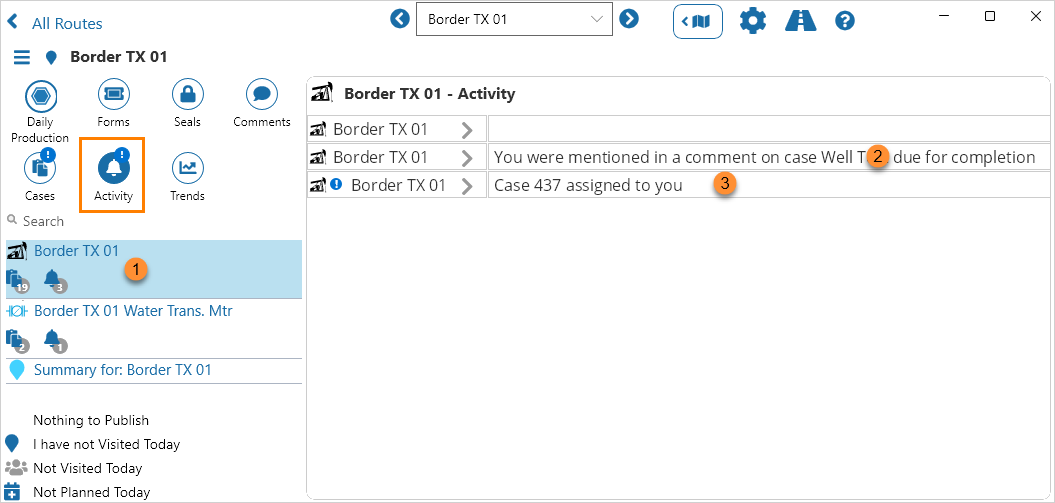Image resolution: width=1055 pixels, height=503 pixels.
Task: Open the Cases icon
Action: (41, 168)
